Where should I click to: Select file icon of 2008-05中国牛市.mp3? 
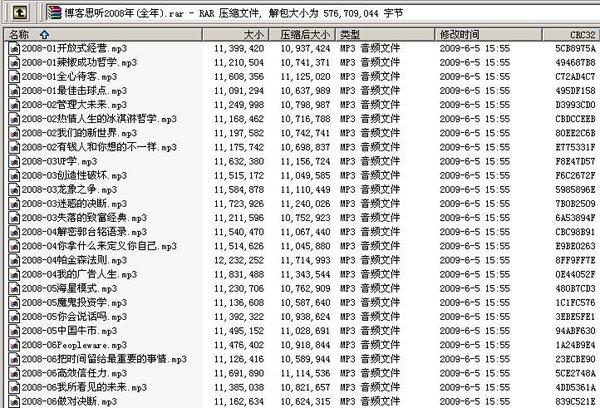pos(14,331)
